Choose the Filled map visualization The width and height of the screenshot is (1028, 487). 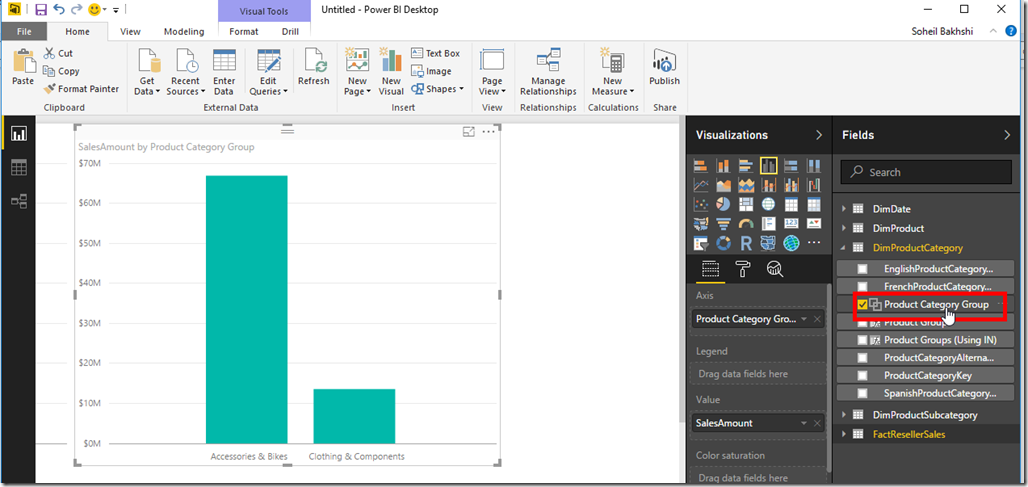[701, 224]
